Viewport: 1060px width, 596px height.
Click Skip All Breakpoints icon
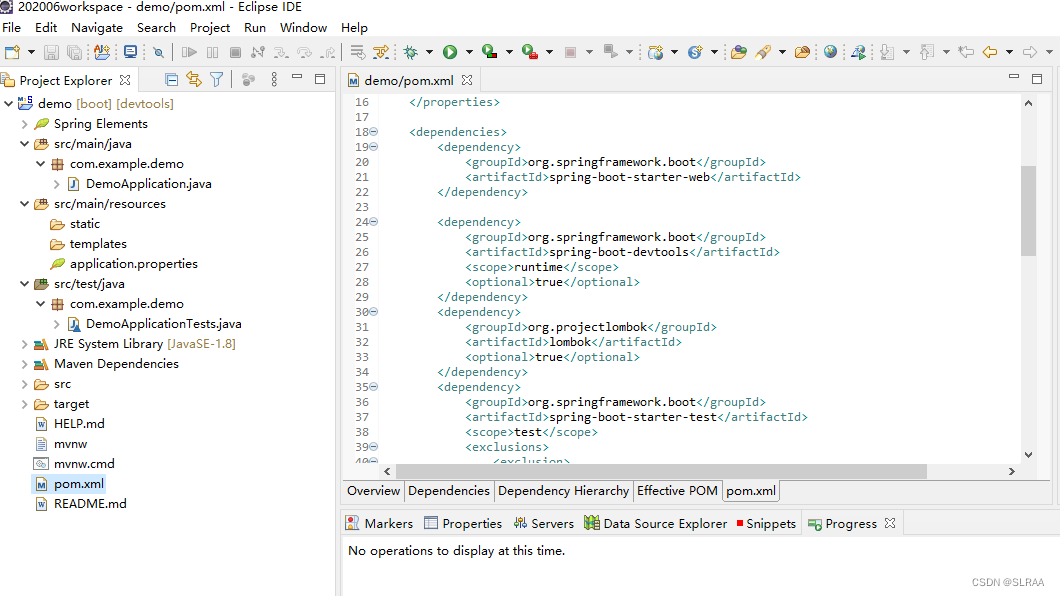click(x=158, y=52)
